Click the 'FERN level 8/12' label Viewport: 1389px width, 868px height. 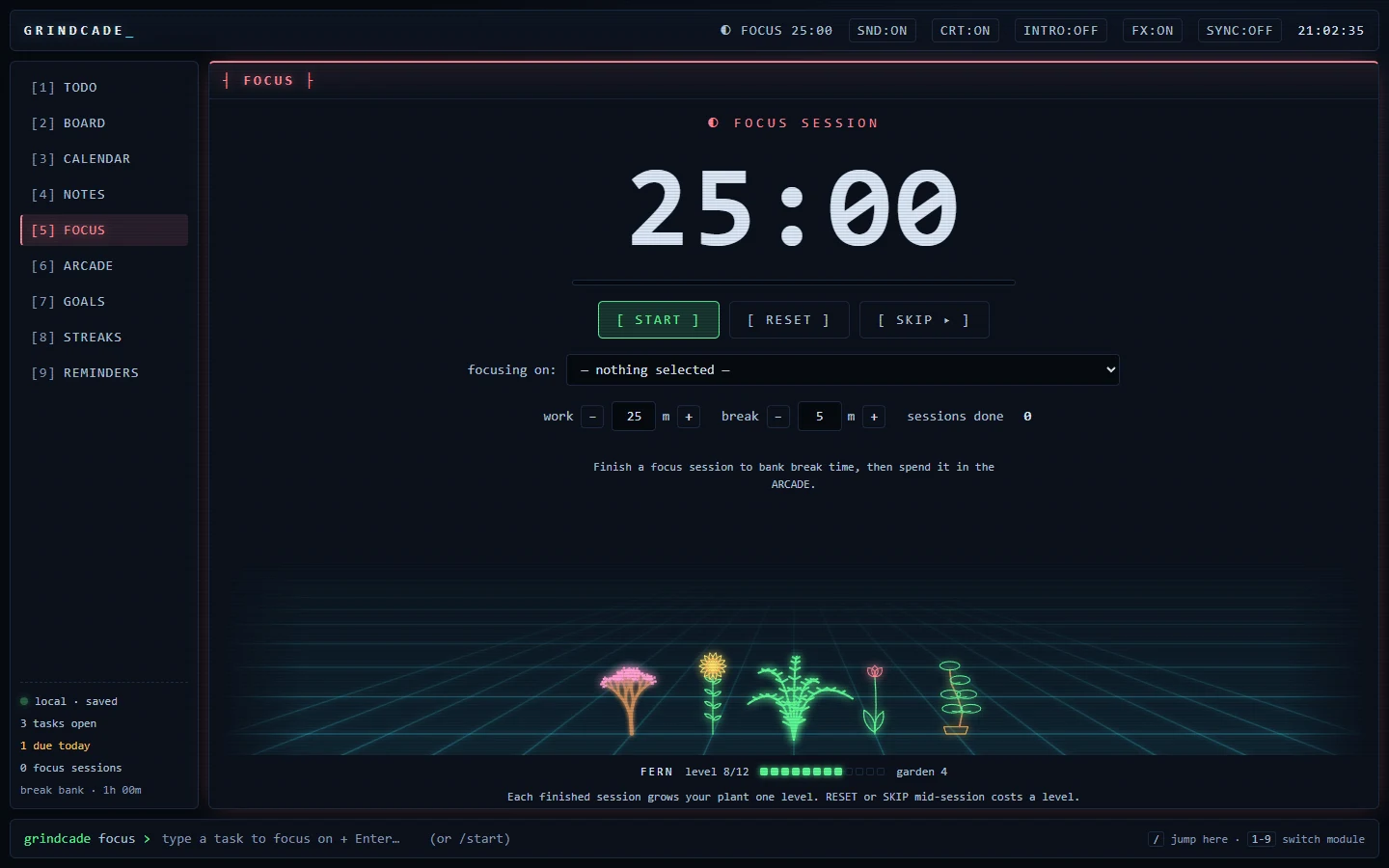point(694,772)
